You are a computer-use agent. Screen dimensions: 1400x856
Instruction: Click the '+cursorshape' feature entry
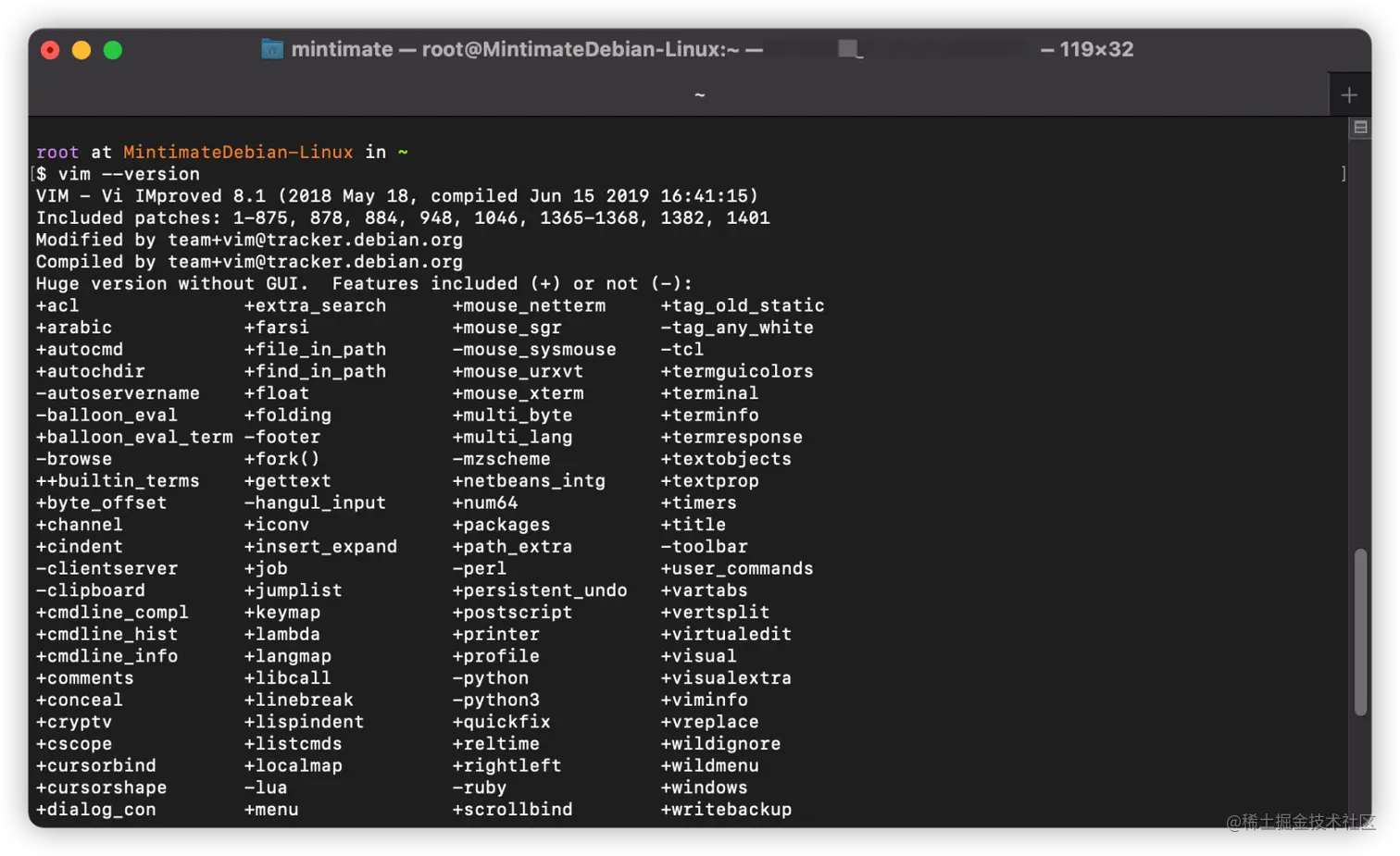tap(102, 788)
